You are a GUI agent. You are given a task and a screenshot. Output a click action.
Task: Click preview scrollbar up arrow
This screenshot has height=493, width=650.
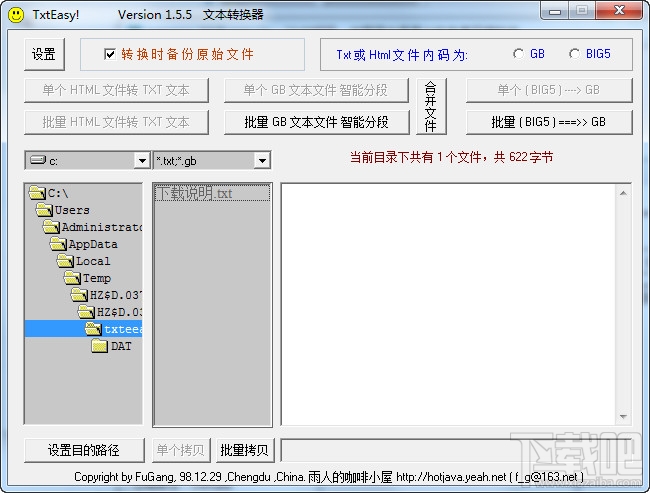tap(623, 193)
